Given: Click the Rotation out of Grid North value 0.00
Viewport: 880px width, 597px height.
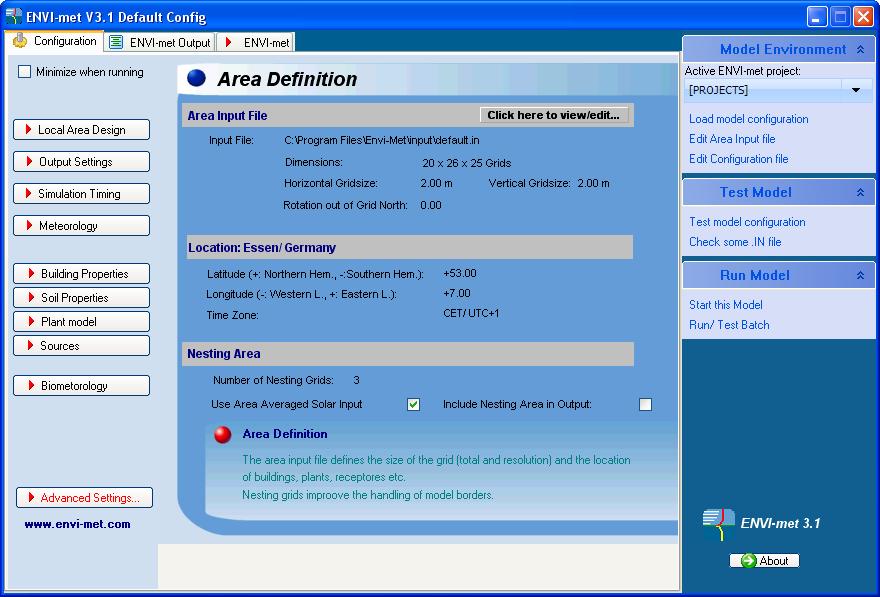Looking at the screenshot, I should [x=430, y=205].
